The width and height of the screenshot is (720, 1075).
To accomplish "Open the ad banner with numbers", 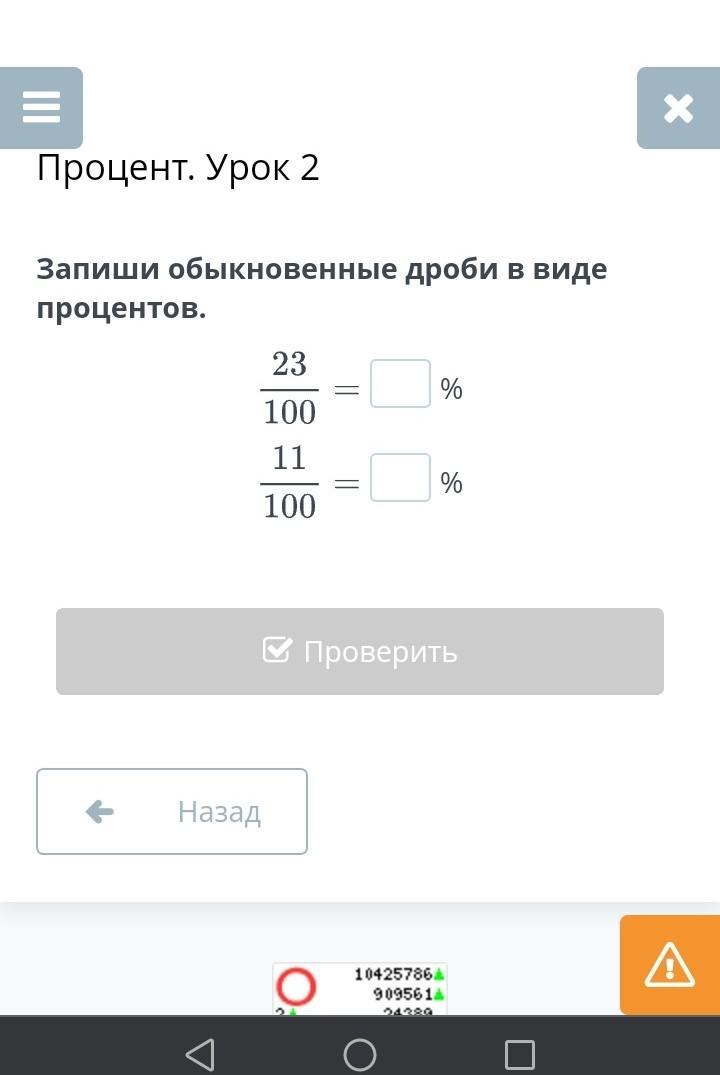I will click(360, 990).
